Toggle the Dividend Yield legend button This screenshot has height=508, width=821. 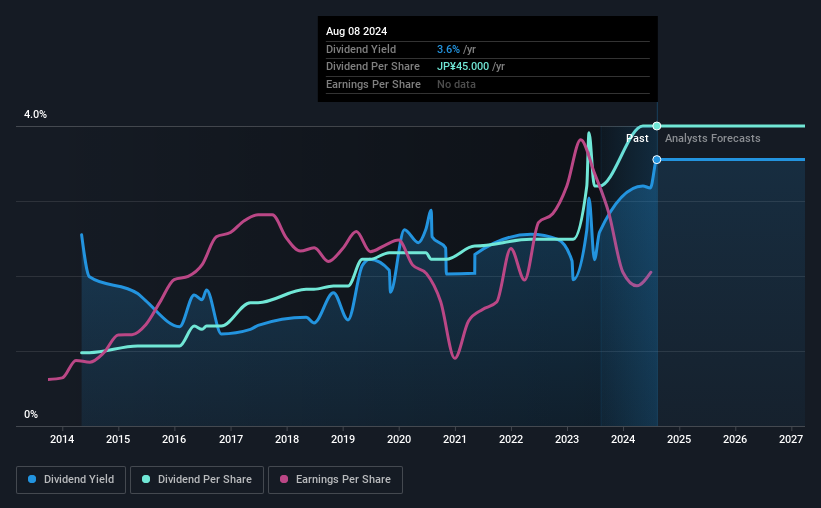71,480
